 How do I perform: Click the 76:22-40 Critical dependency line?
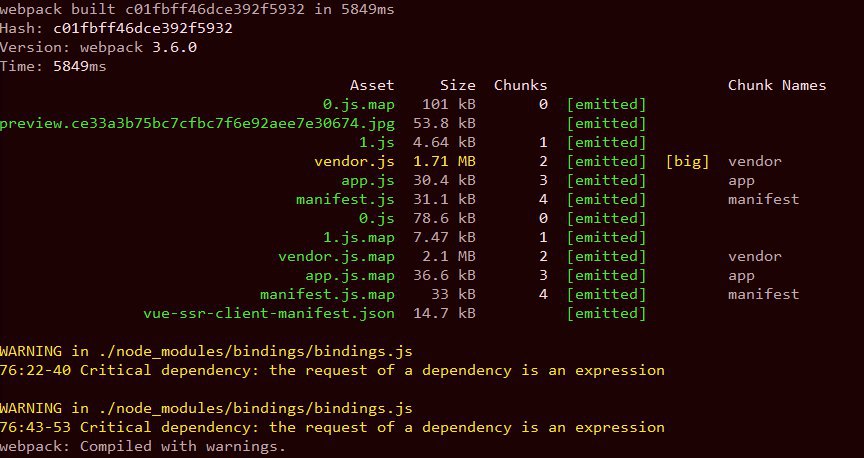tap(332, 370)
